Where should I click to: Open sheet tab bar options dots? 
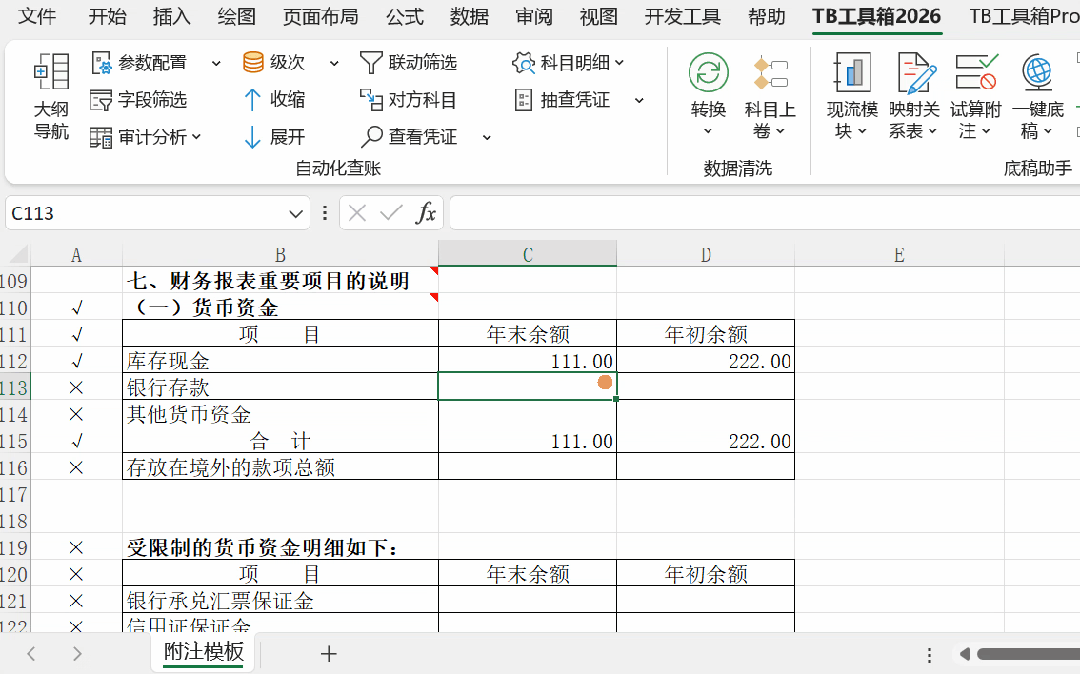point(929,654)
